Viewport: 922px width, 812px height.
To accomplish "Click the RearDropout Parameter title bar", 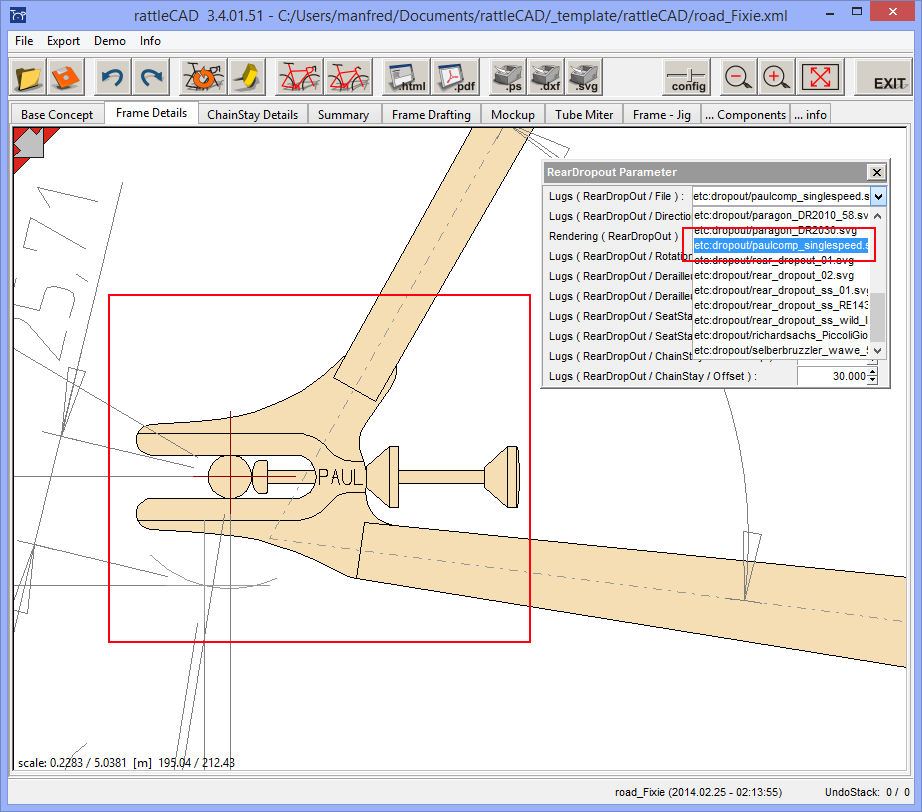I will point(706,172).
